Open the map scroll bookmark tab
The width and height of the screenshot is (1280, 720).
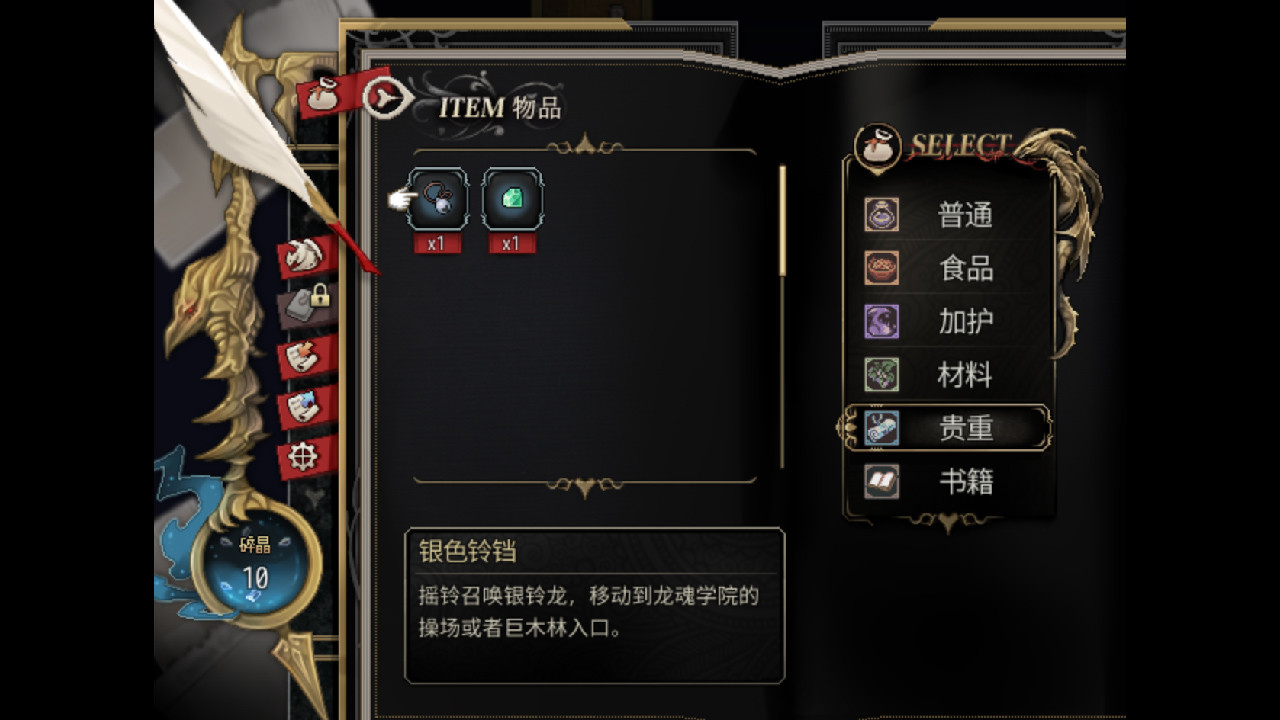[x=304, y=407]
